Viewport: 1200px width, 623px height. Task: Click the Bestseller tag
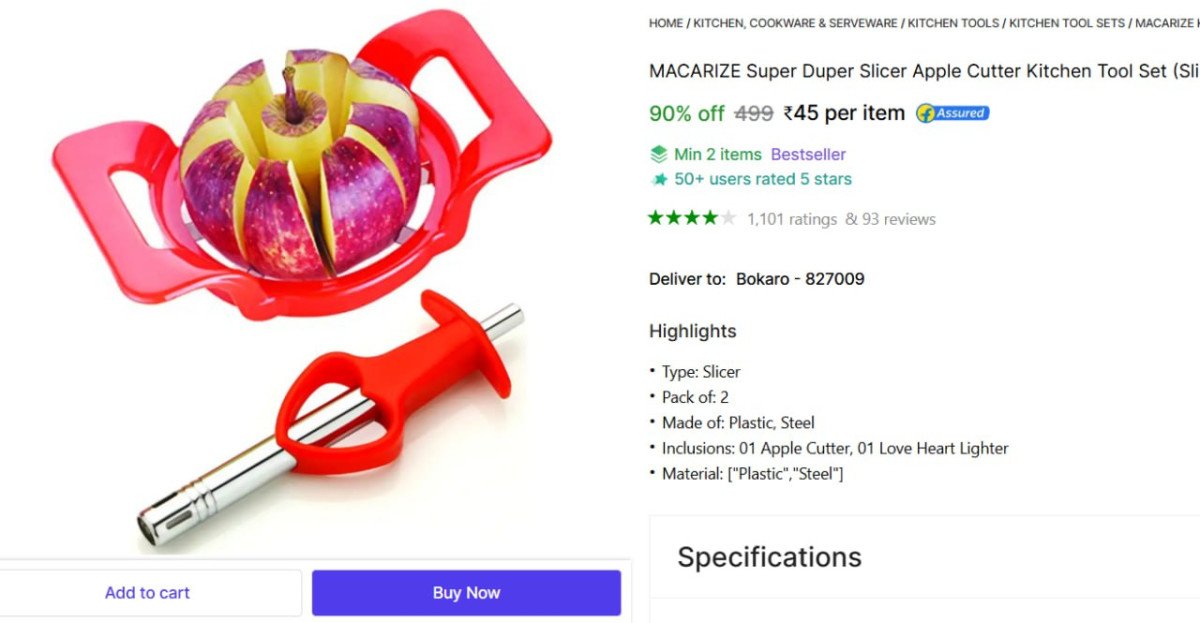point(808,154)
